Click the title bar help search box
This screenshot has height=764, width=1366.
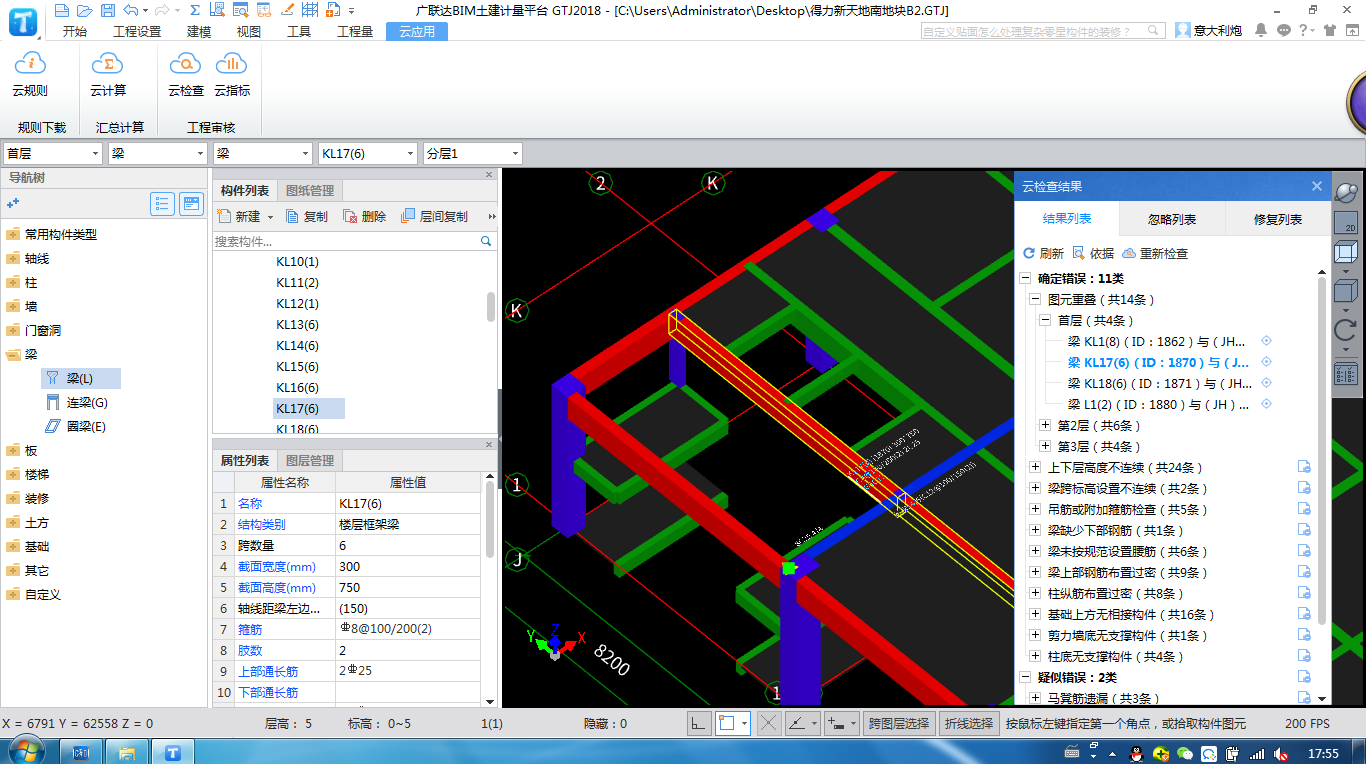[x=1044, y=31]
